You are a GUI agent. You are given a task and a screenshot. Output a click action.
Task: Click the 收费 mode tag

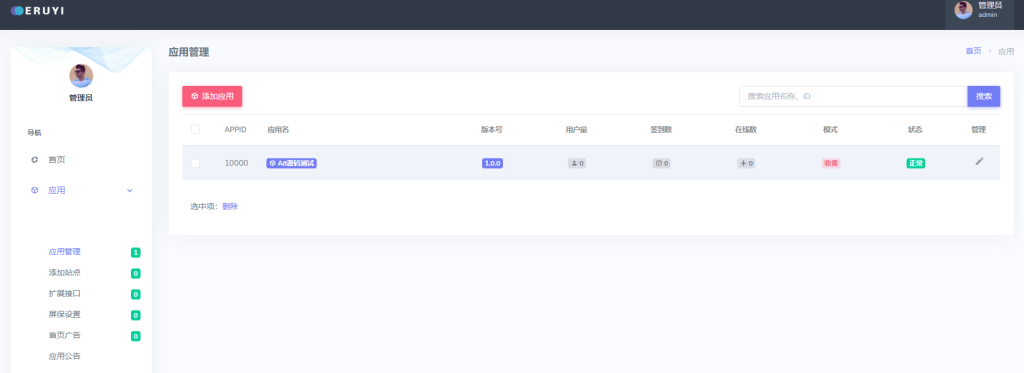tap(831, 163)
